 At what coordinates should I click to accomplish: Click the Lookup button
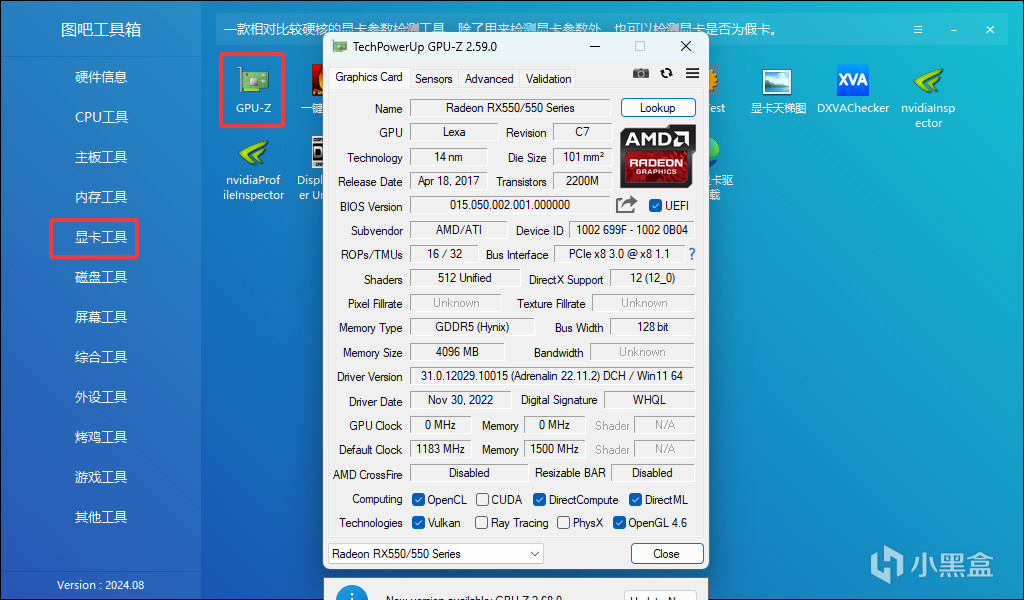pyautogui.click(x=658, y=108)
